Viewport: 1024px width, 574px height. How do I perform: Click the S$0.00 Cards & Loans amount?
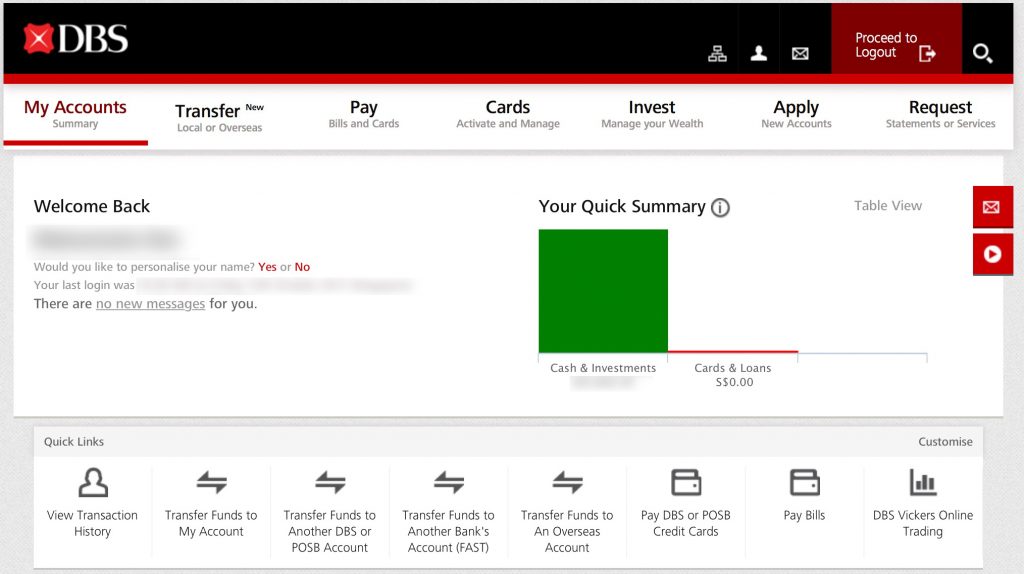click(734, 382)
